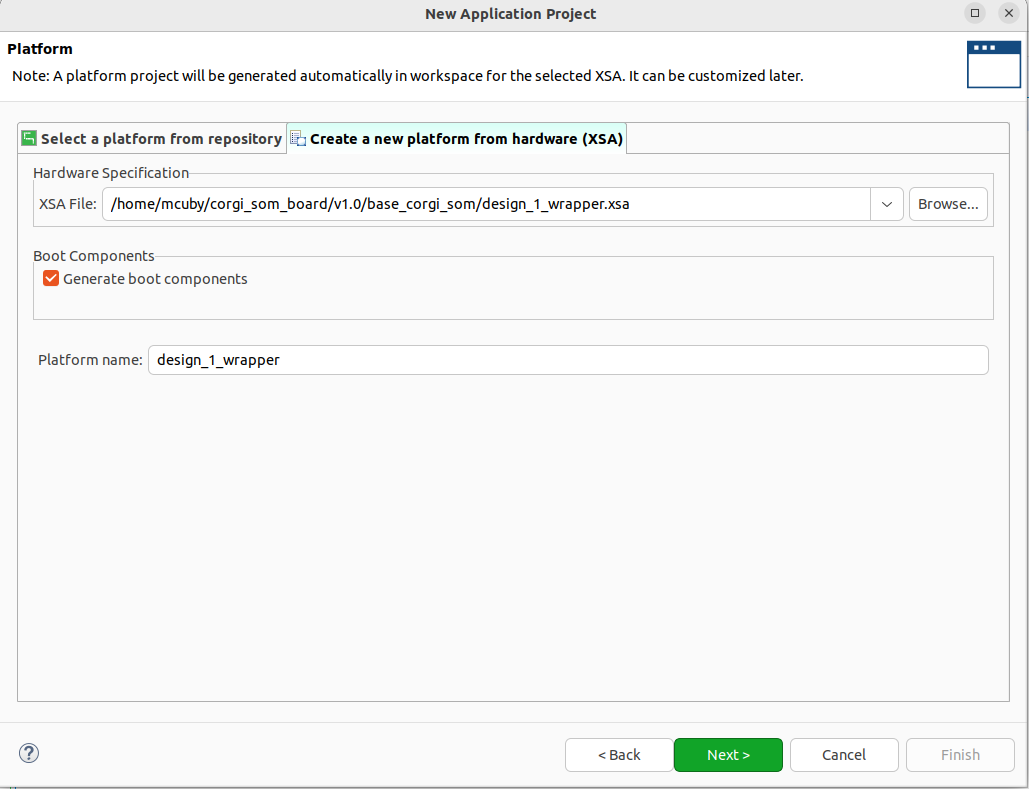Close the New Application Project window
This screenshot has height=789, width=1029.
pyautogui.click(x=1009, y=13)
